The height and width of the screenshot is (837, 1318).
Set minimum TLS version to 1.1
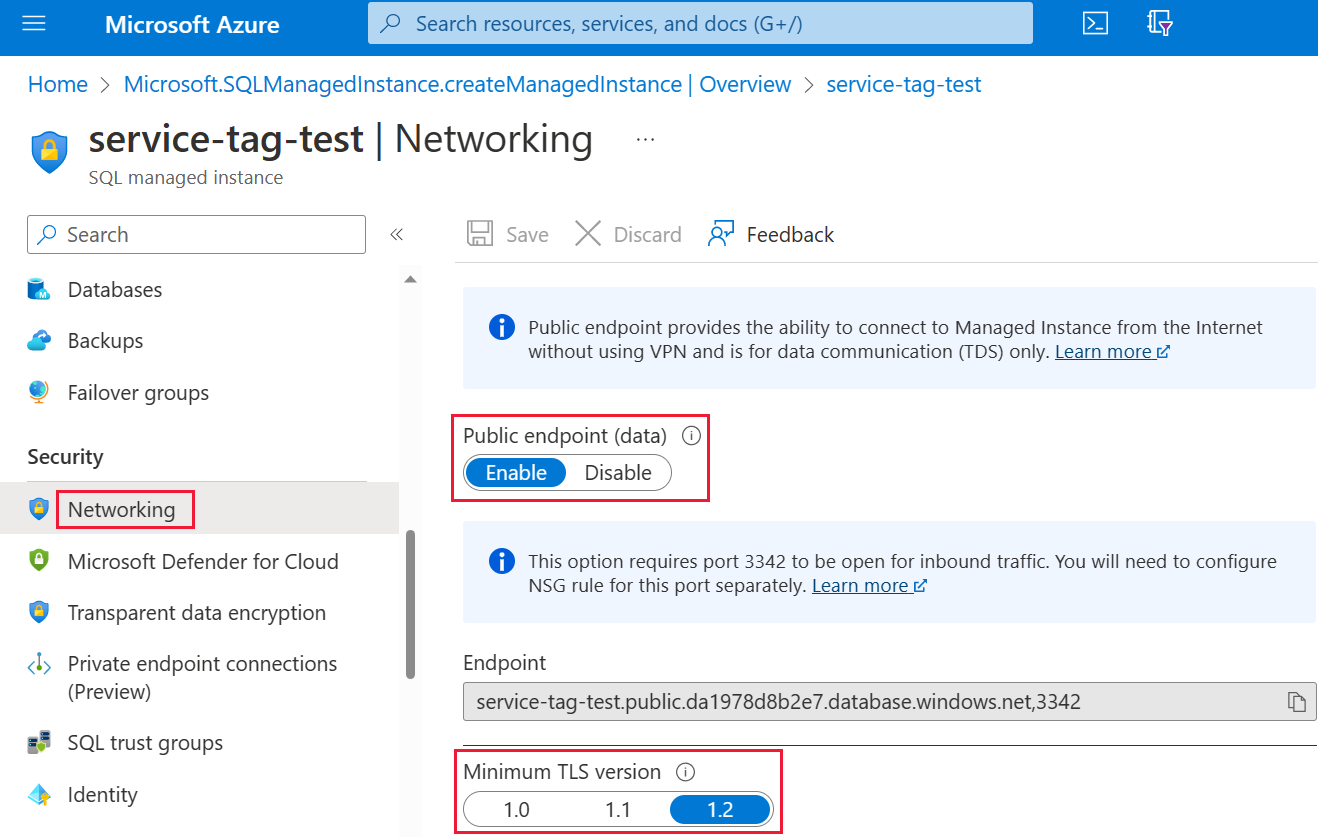point(617,809)
